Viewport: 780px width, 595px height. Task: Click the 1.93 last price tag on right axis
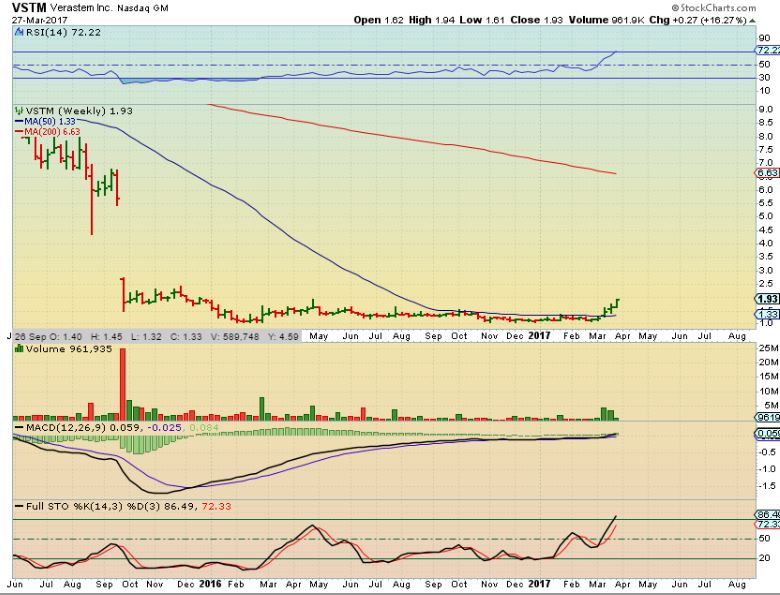(x=768, y=298)
